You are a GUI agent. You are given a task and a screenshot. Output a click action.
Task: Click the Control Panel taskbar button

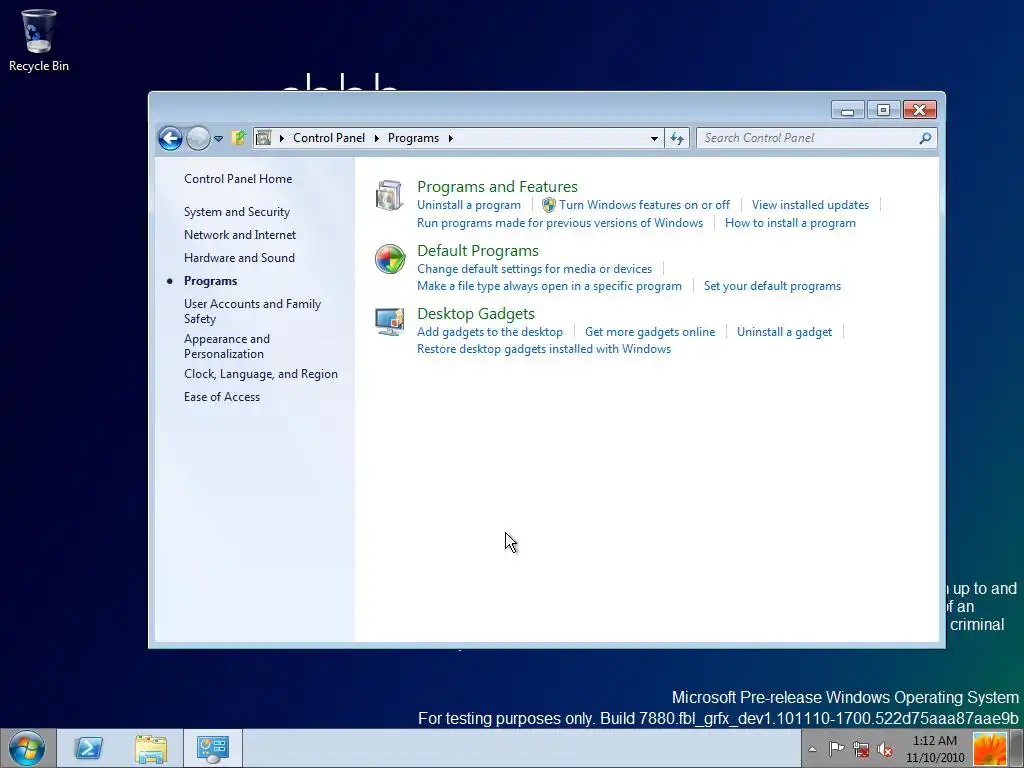tap(213, 748)
